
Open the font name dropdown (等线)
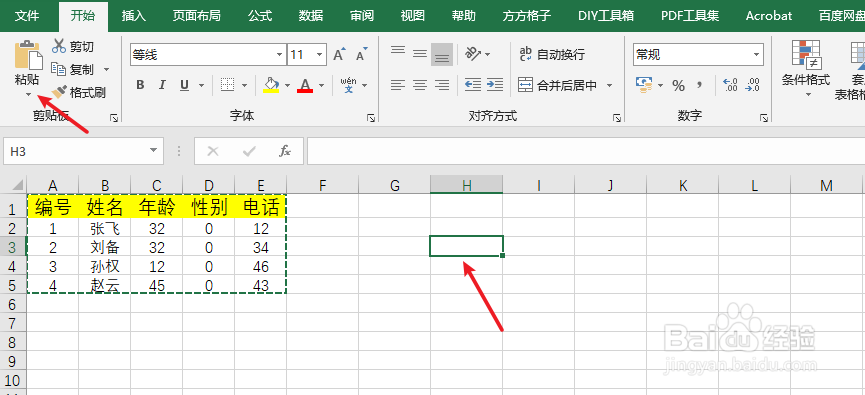280,55
